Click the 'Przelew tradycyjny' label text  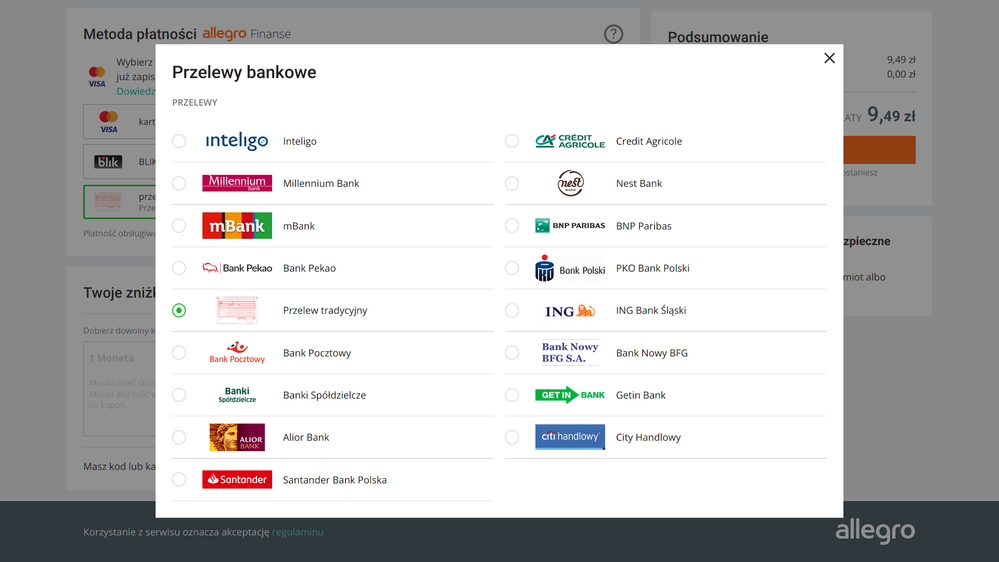tap(325, 311)
